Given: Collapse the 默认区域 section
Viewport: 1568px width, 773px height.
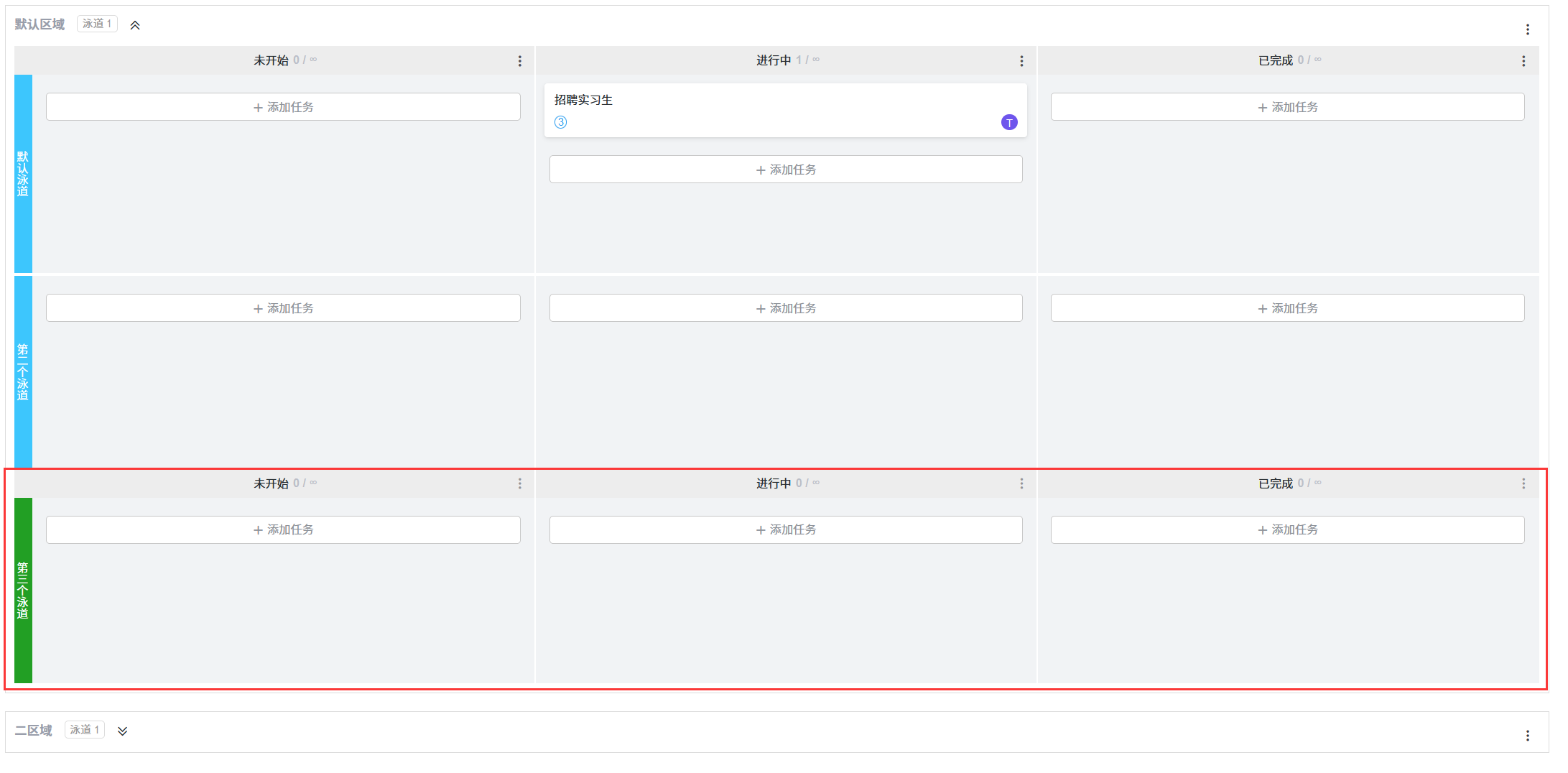Looking at the screenshot, I should pos(135,25).
